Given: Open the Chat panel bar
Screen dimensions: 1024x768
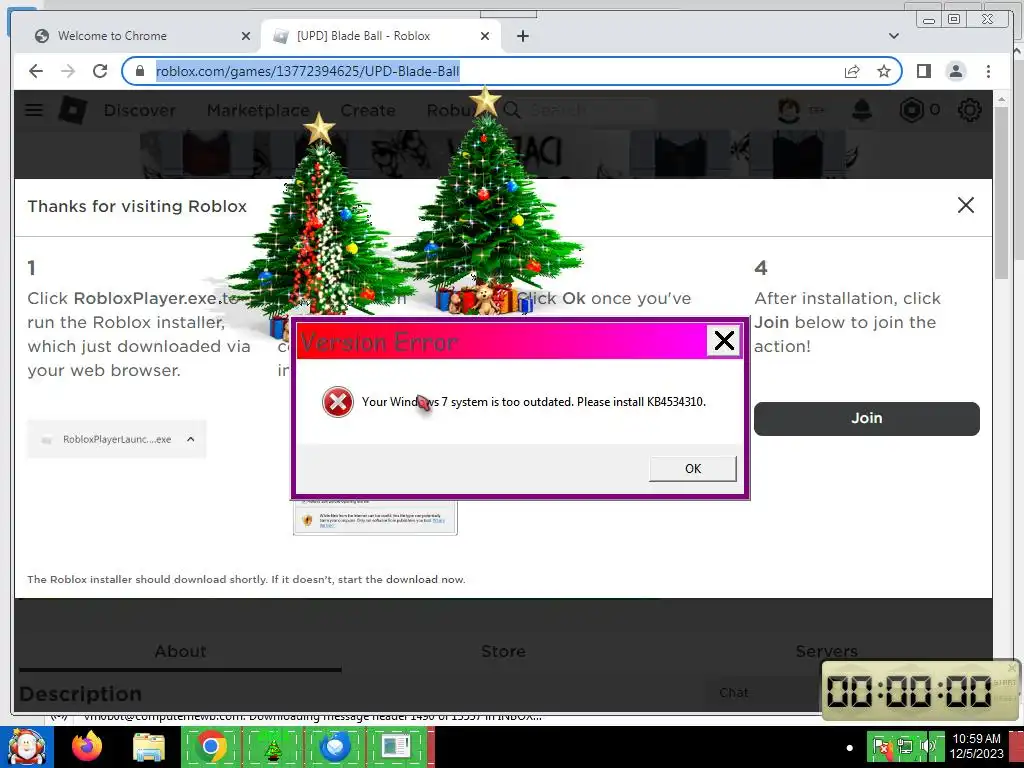Looking at the screenshot, I should coord(763,692).
